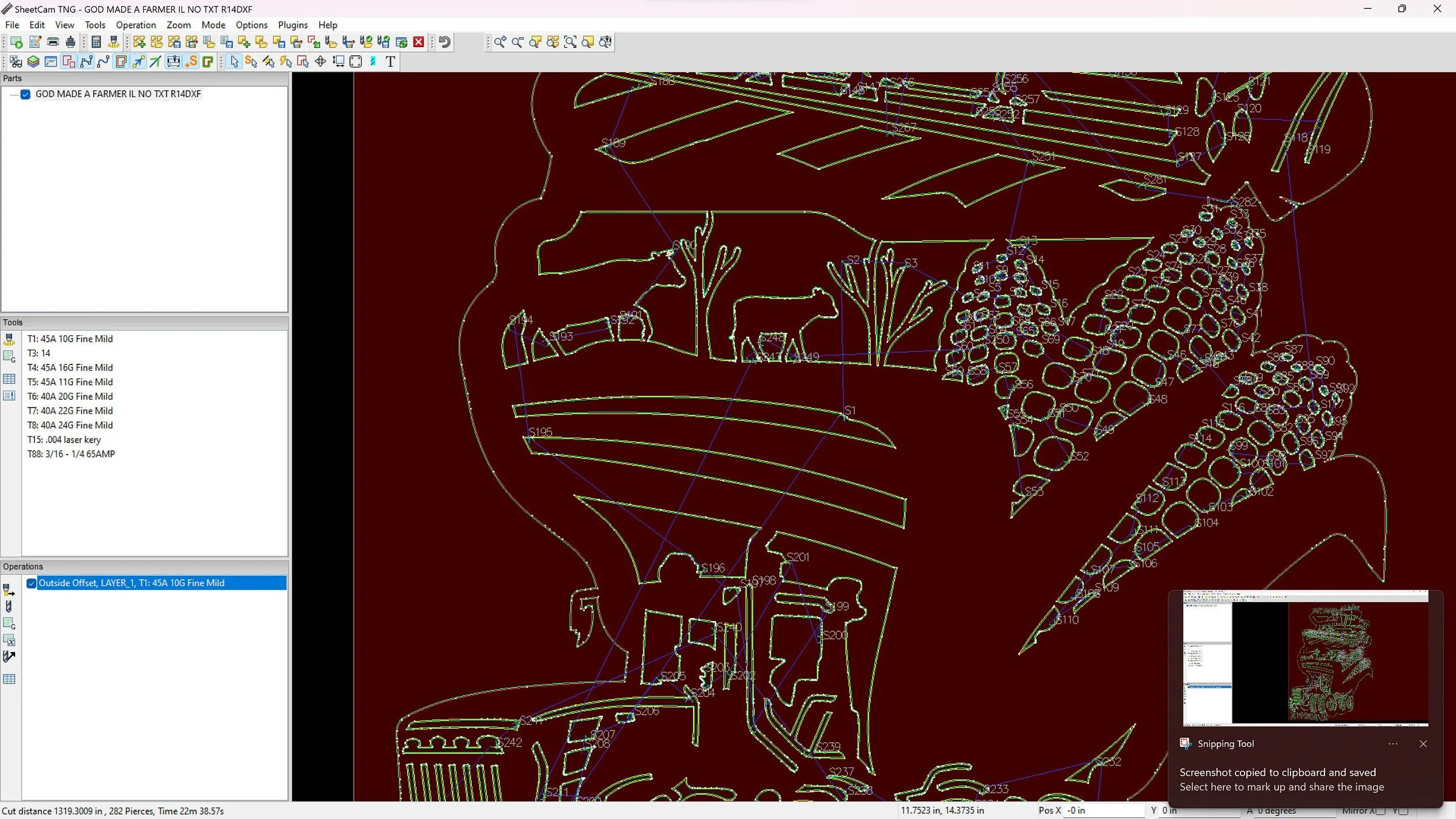
Task: Click the layers stack toolbar icon
Action: [x=33, y=62]
